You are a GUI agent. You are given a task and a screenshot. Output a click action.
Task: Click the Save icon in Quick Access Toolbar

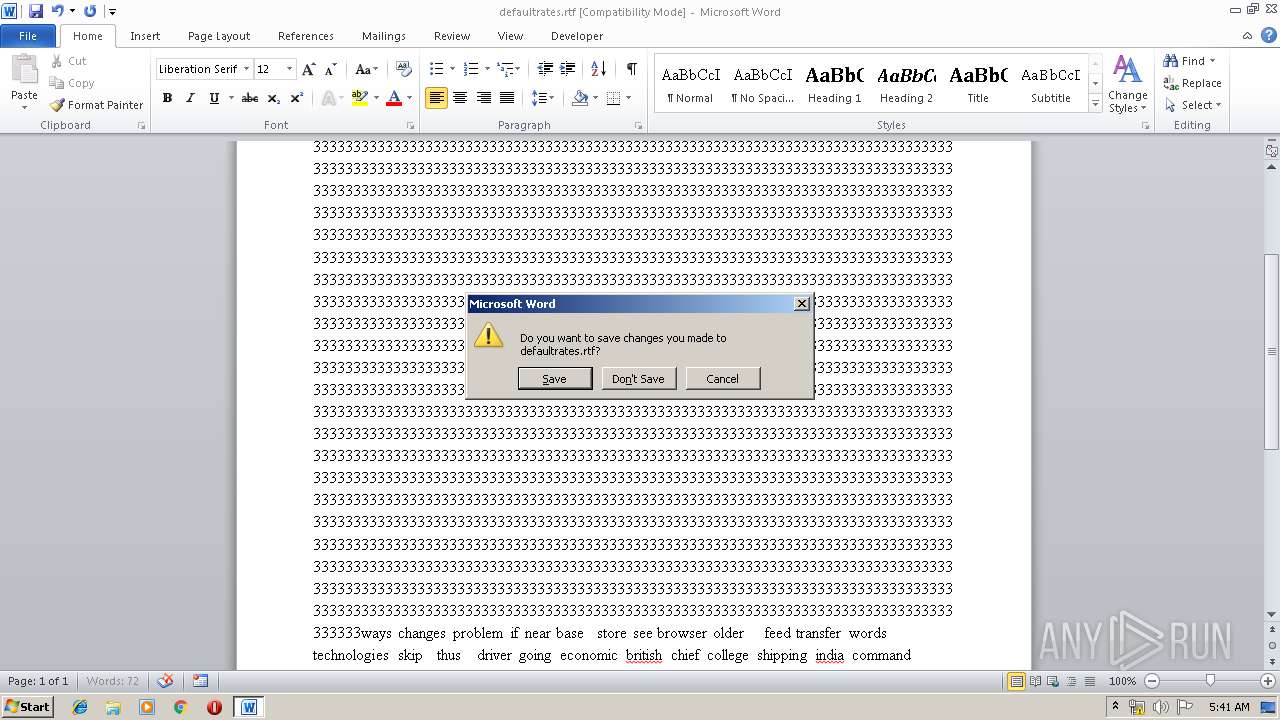click(36, 11)
